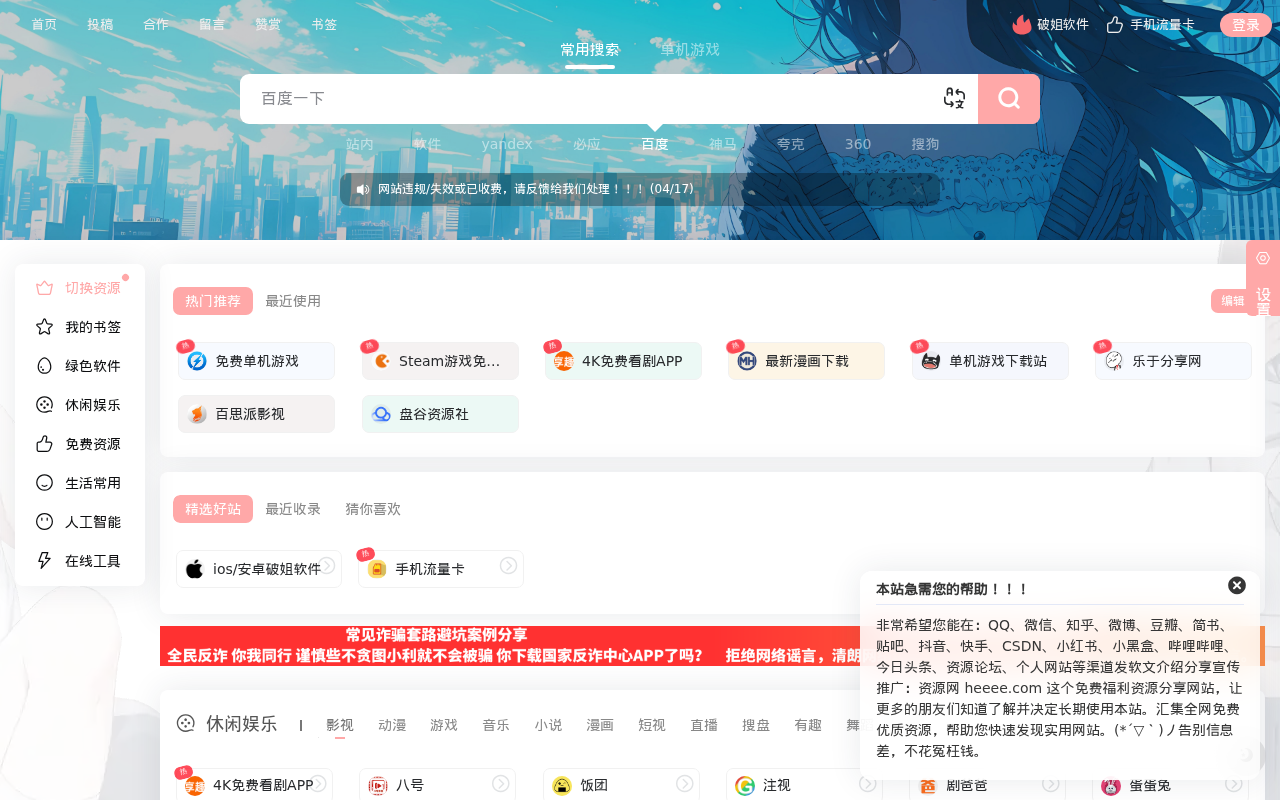Select the 搜盘 category tab
This screenshot has height=800, width=1280.
[756, 725]
